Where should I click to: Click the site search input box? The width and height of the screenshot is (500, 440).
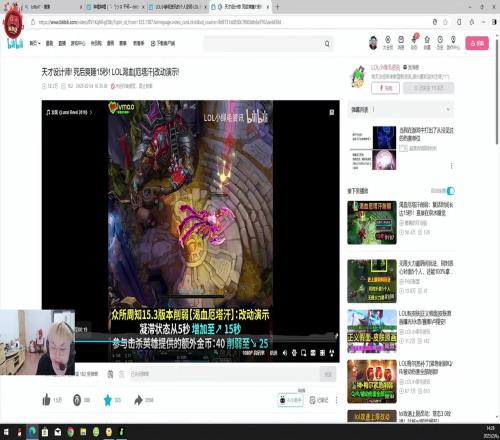(x=263, y=44)
